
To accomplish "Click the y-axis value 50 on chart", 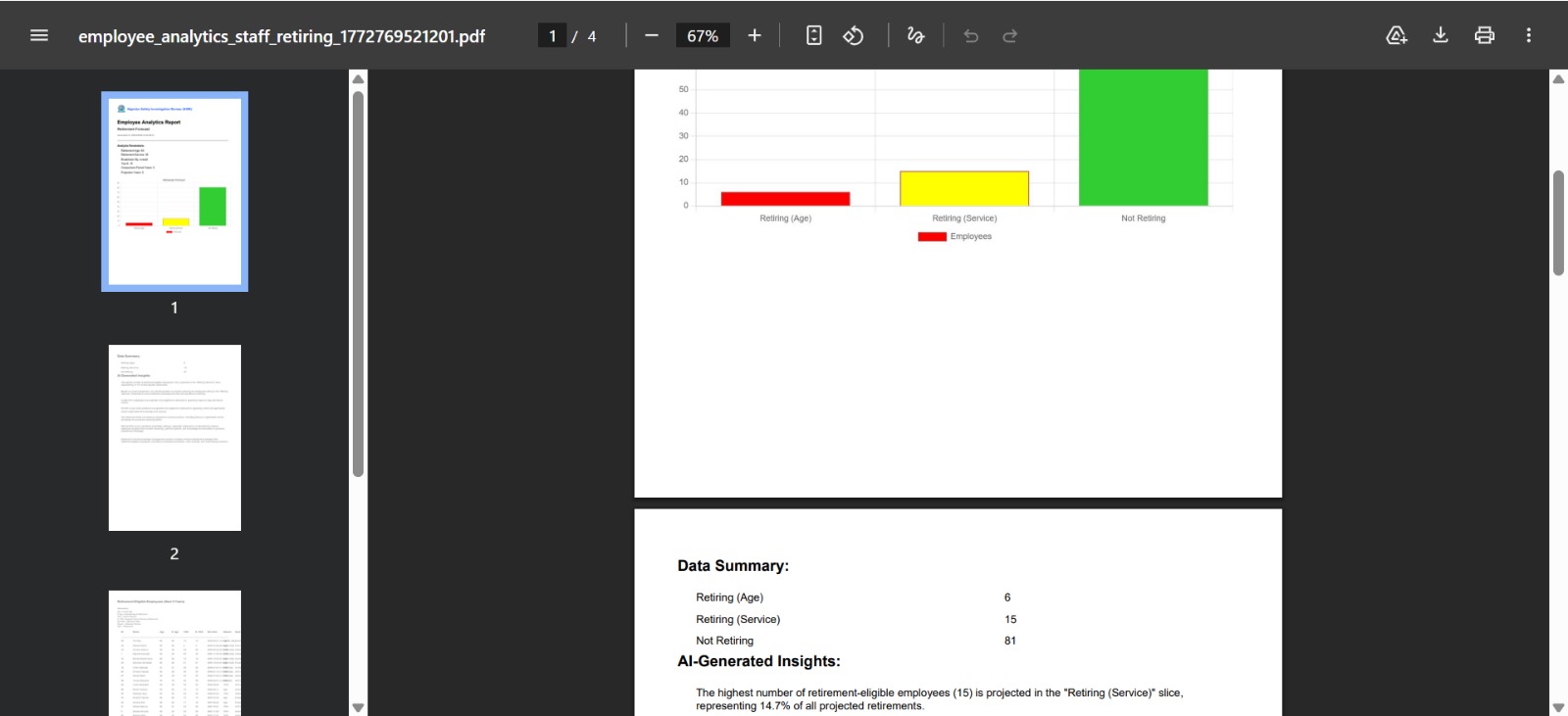I will coord(683,89).
